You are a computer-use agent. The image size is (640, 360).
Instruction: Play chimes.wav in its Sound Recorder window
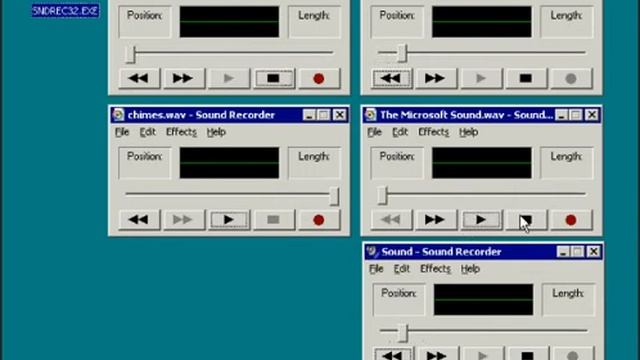229,220
